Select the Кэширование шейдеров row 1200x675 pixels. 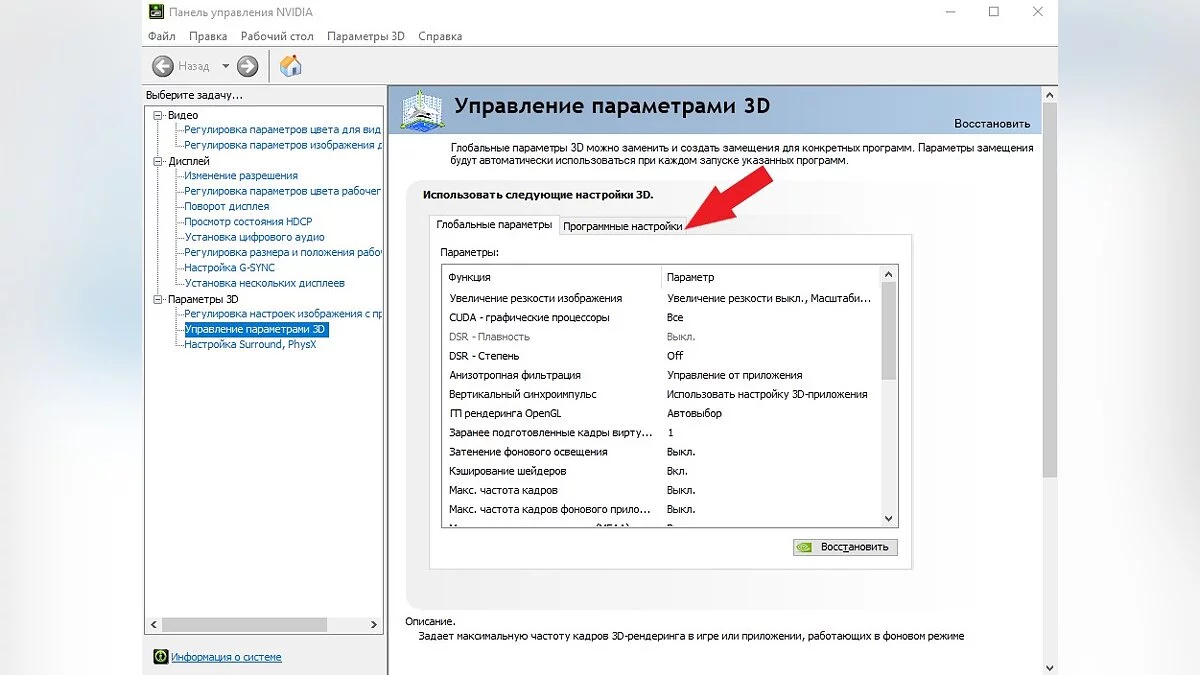(661, 471)
